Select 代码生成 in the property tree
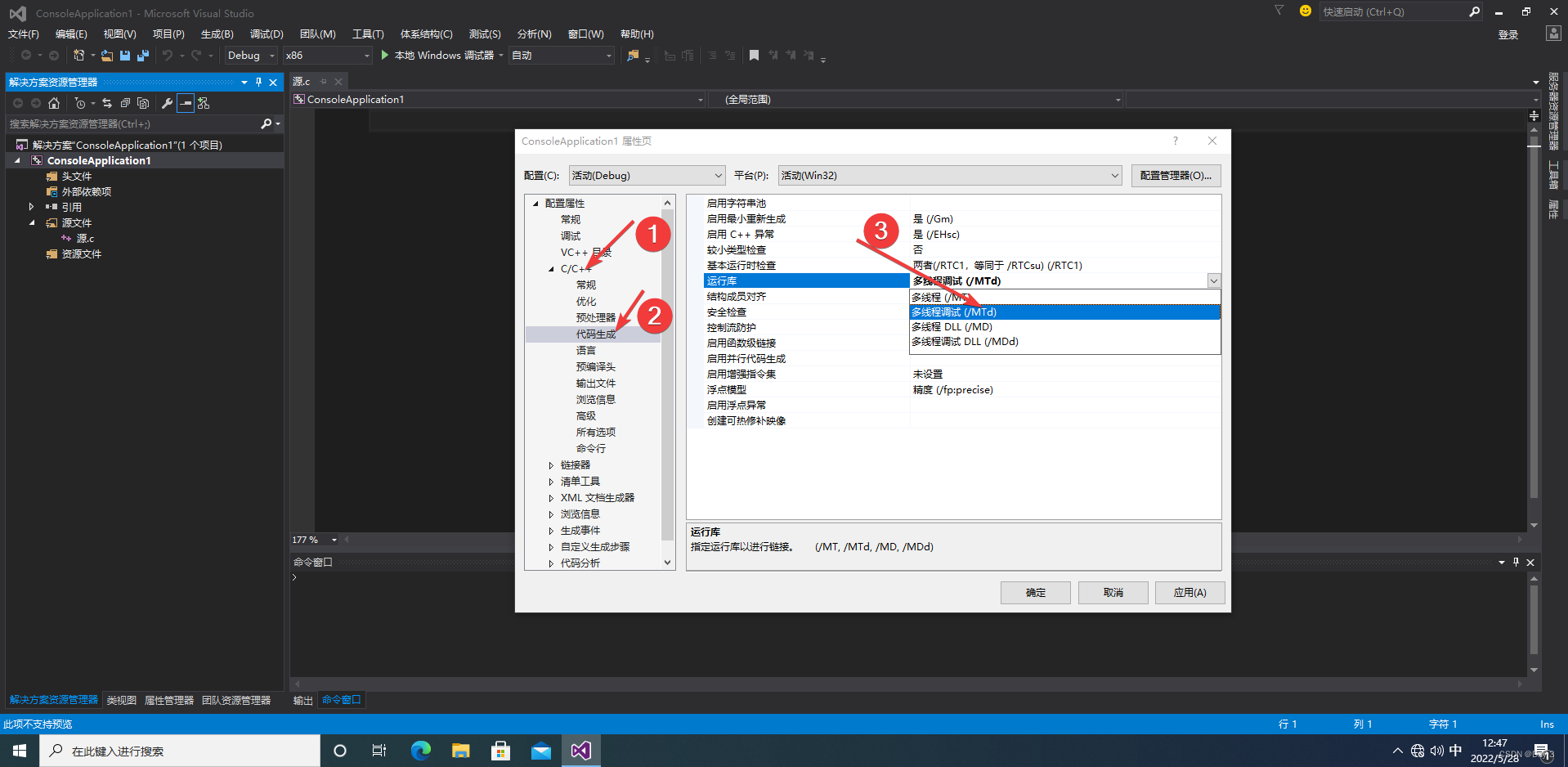 [x=596, y=334]
